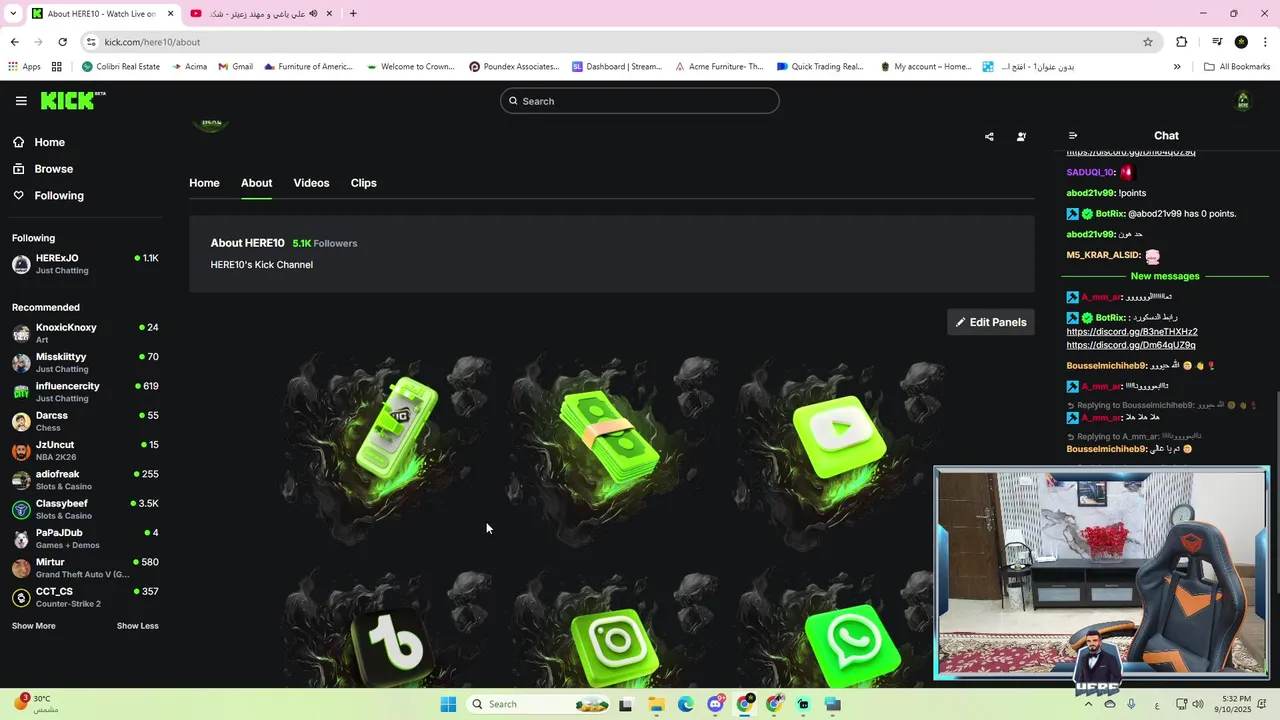
Task: Click the browser back arrow
Action: click(x=14, y=42)
